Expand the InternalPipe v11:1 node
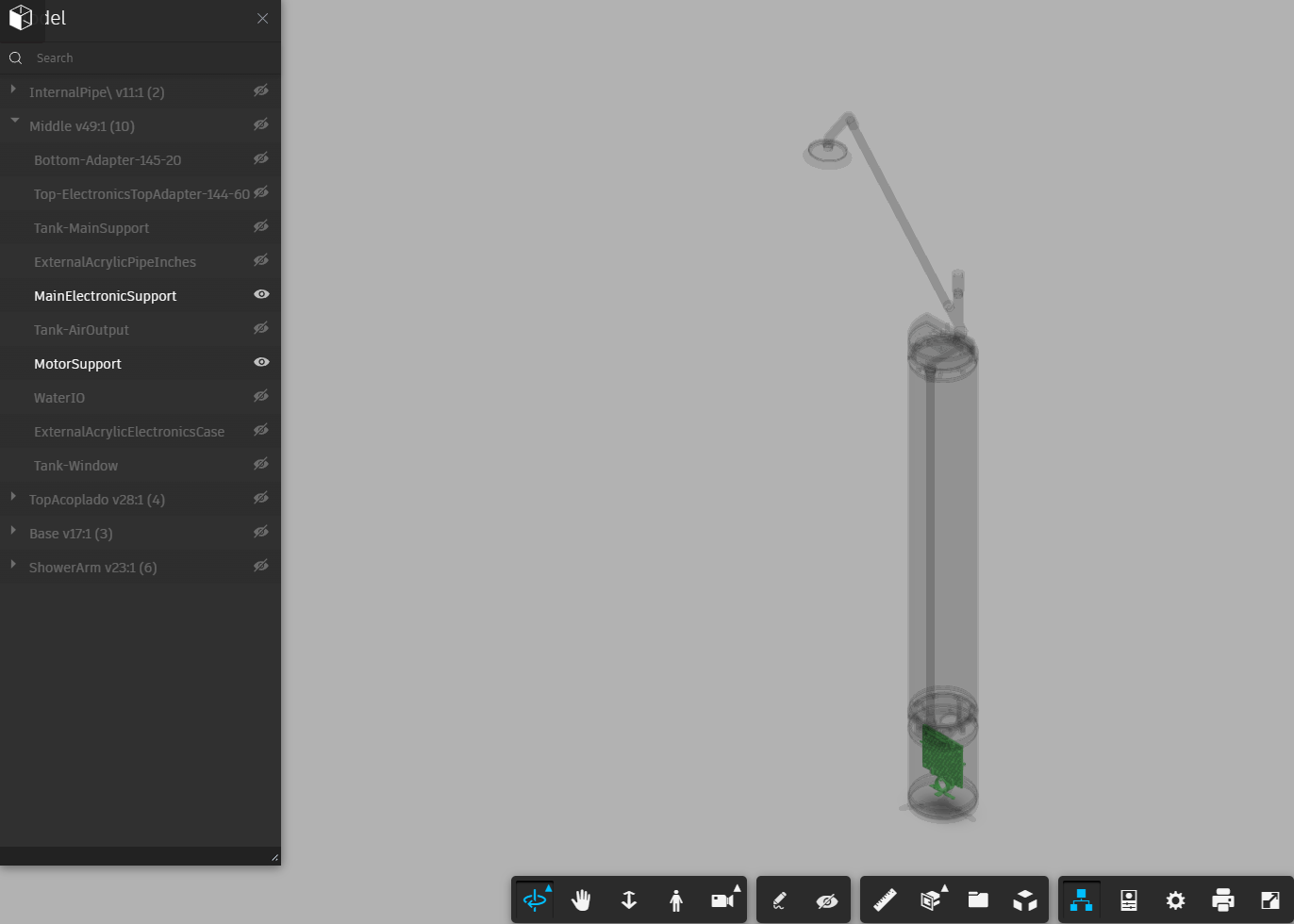Image resolution: width=1294 pixels, height=924 pixels. 13,89
